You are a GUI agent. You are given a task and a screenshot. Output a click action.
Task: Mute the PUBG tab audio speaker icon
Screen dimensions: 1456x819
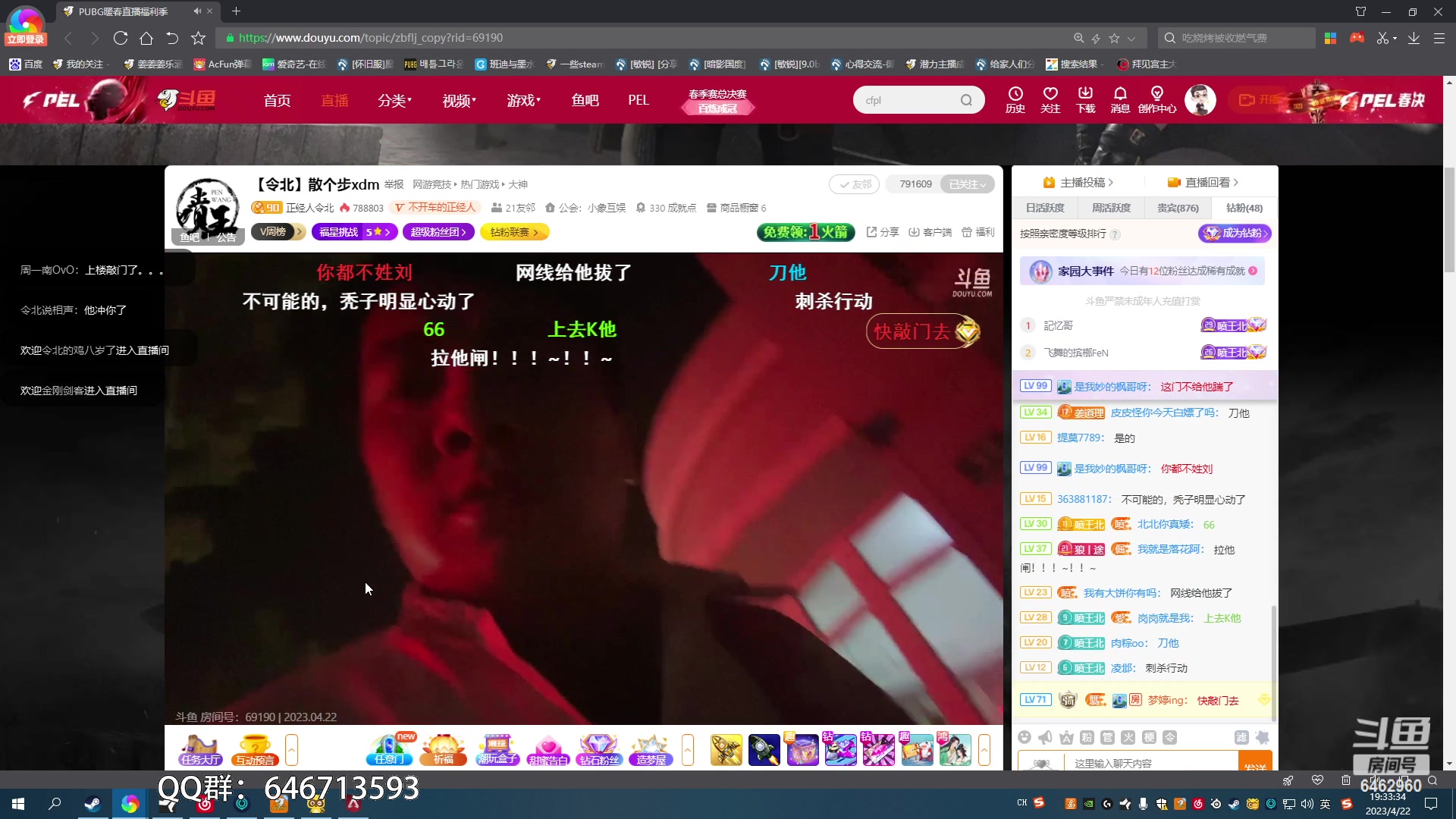[x=196, y=11]
